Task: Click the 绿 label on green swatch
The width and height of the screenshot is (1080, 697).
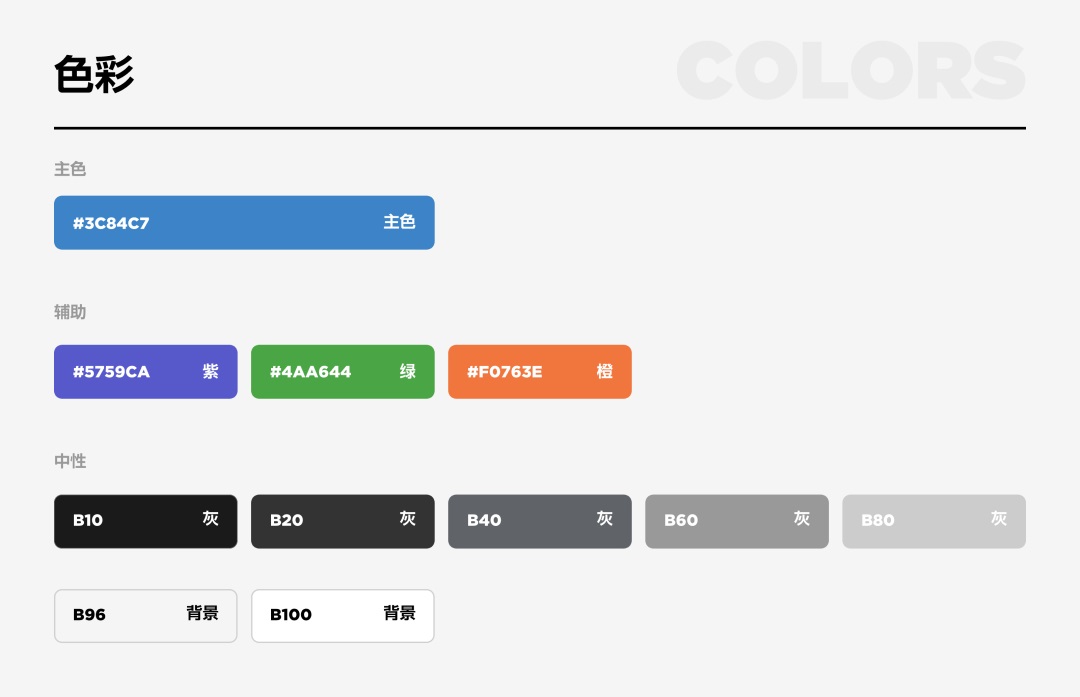Action: [x=408, y=371]
